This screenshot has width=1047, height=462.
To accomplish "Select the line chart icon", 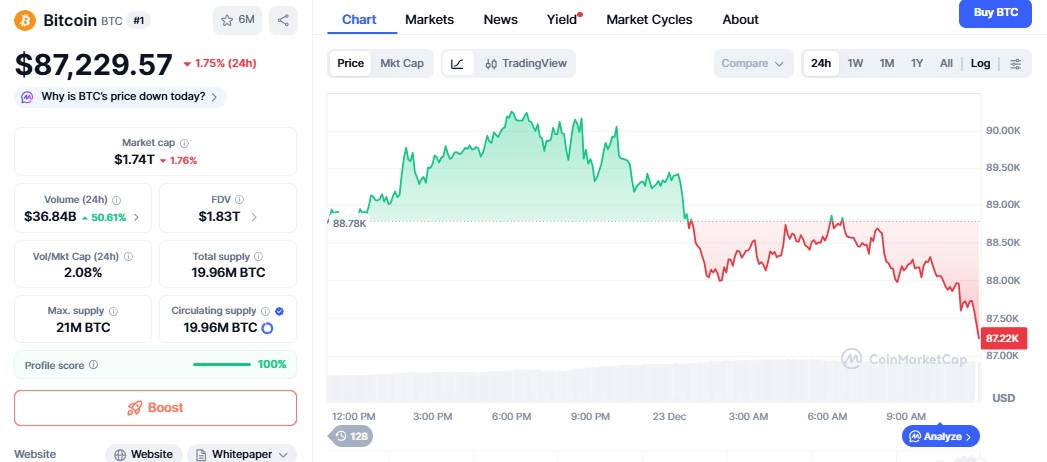I will pyautogui.click(x=457, y=64).
